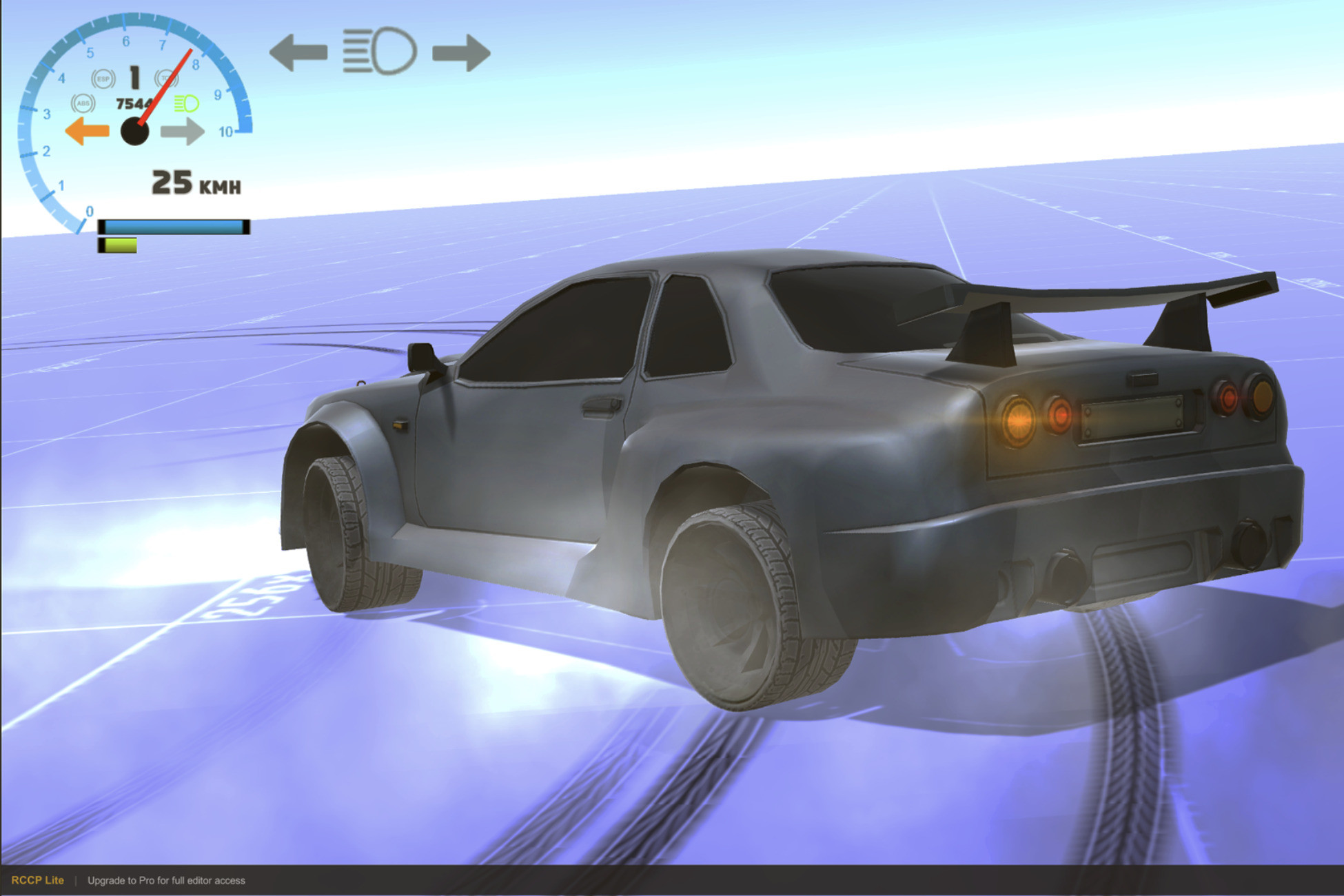
Task: Click the ESP indicator icon on the gauge
Action: coord(102,79)
